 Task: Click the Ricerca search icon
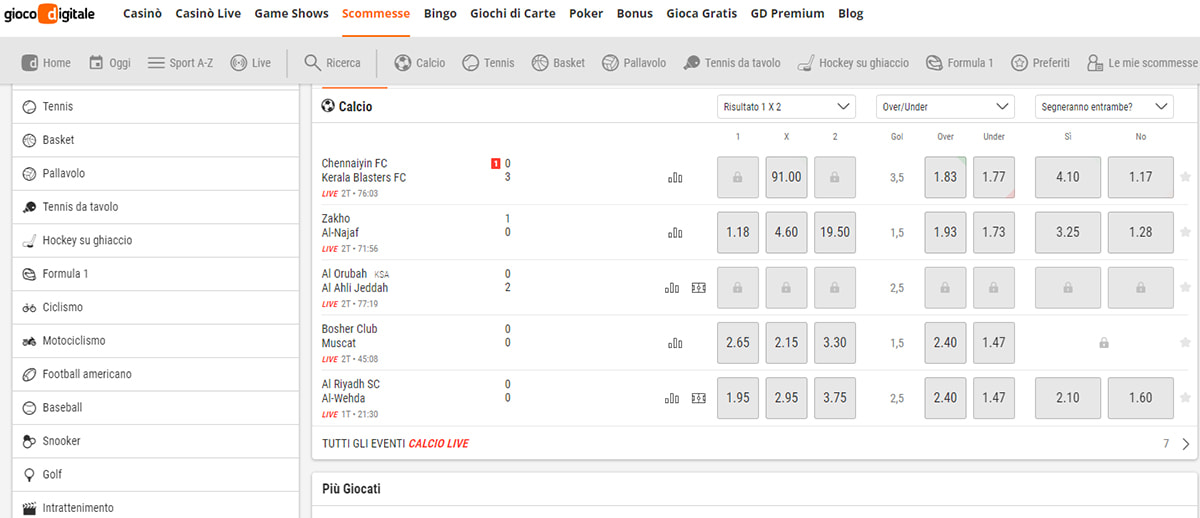[x=332, y=63]
